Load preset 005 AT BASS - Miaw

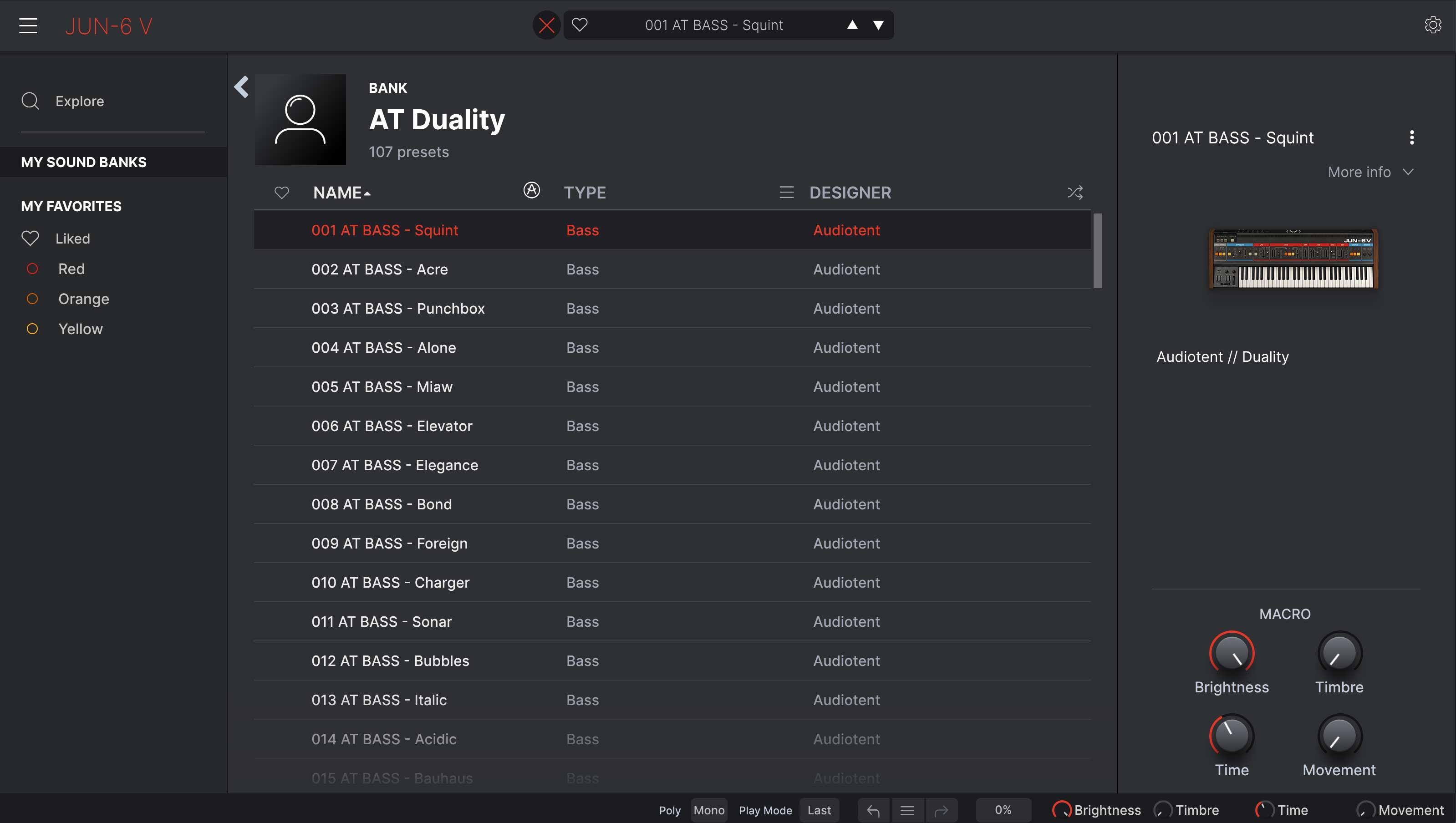[382, 387]
